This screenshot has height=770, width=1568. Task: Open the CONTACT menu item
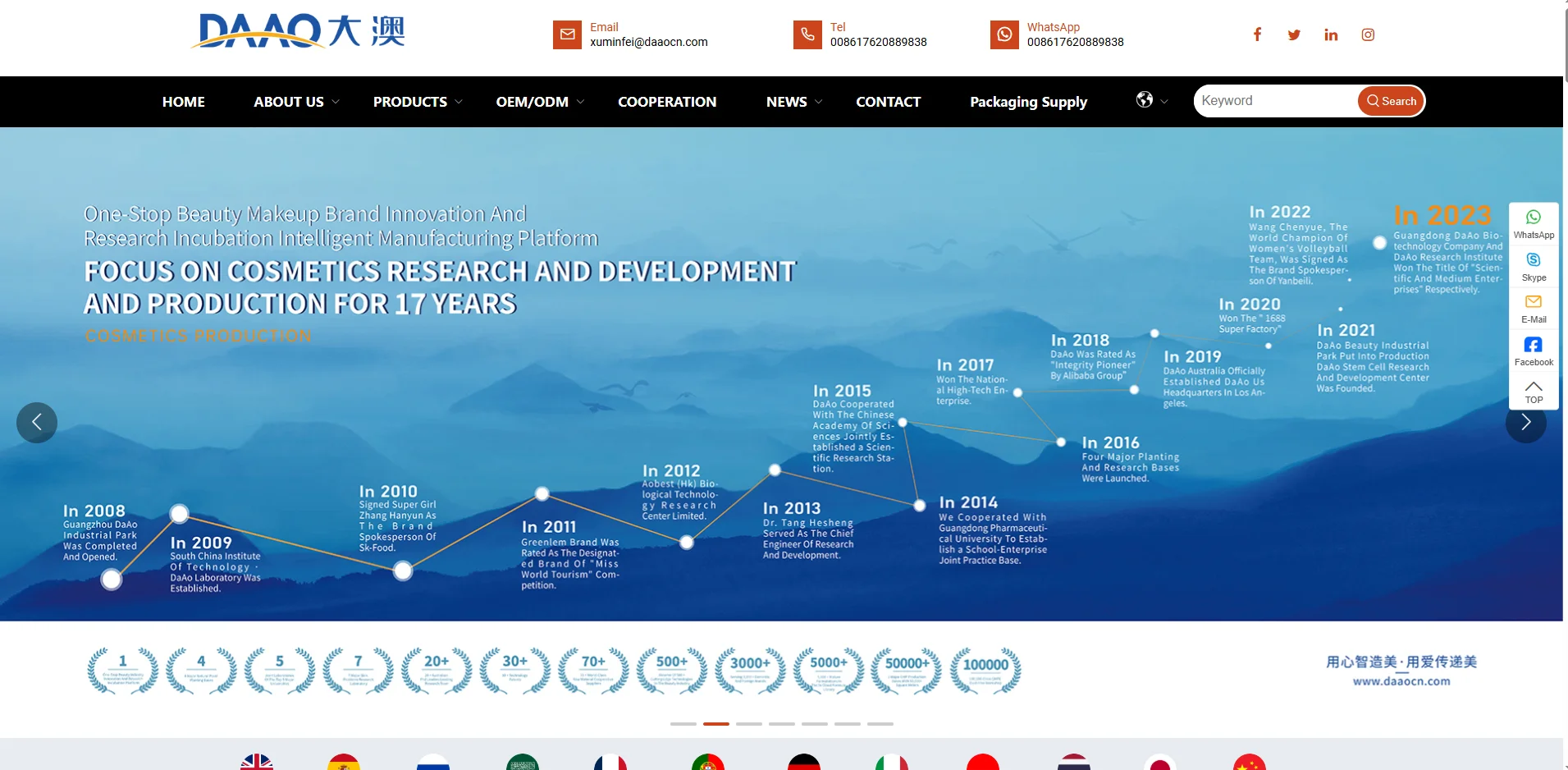coord(888,102)
